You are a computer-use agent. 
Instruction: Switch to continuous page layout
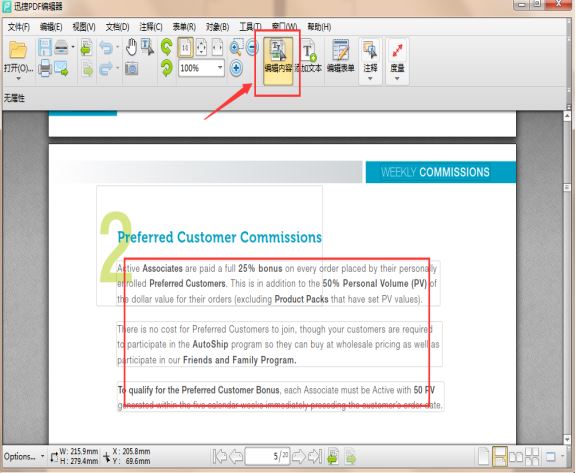click(500, 456)
